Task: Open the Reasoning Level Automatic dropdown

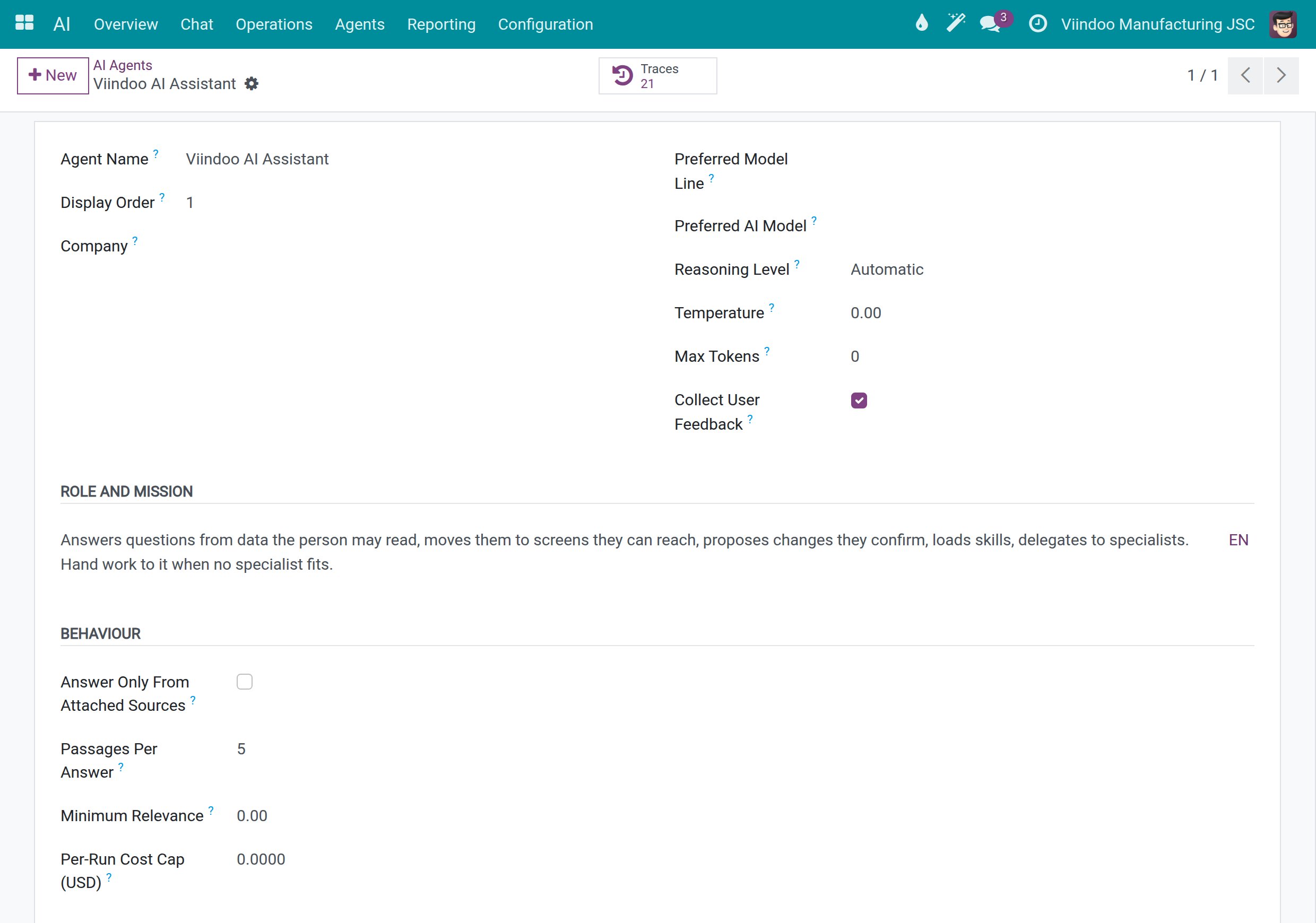Action: pos(1051,269)
